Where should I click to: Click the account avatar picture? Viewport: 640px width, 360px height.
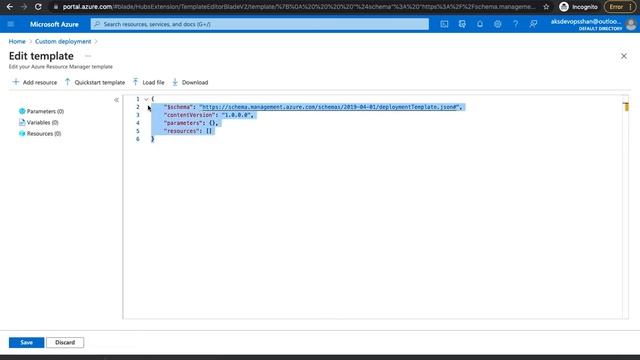[x=631, y=24]
